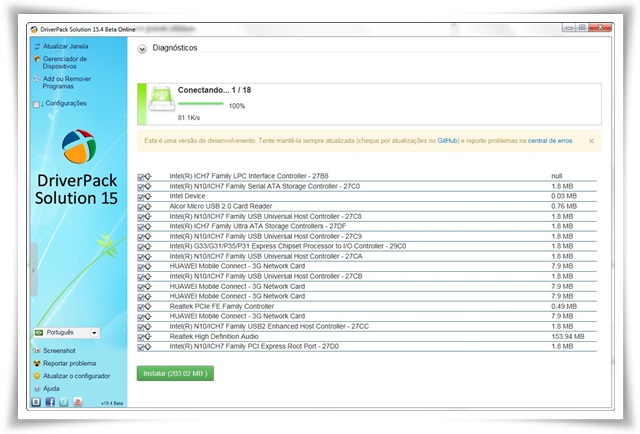Screen dimensions: 640x434
Task: Click the green download drive icon
Action: (161, 99)
